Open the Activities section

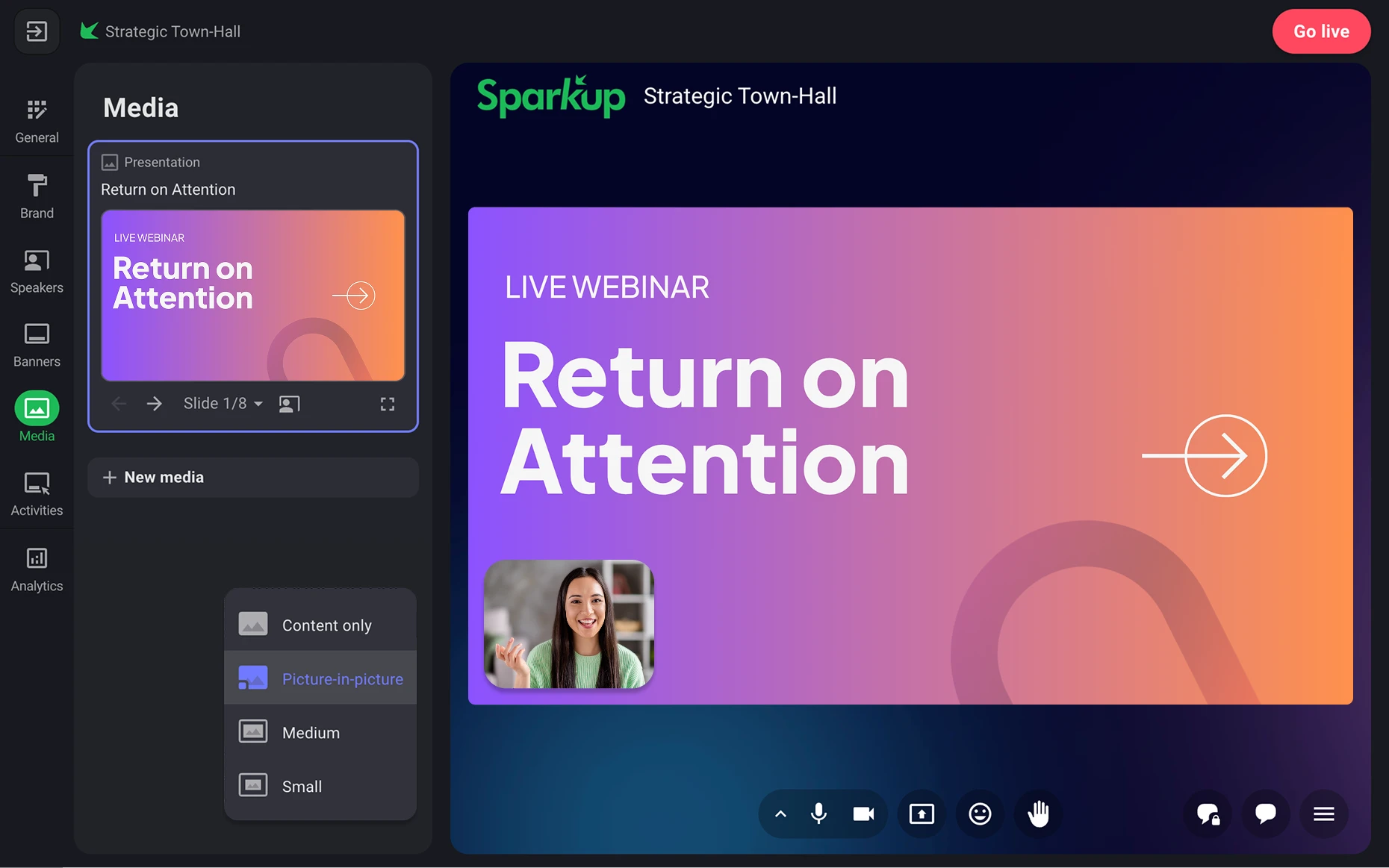pos(37,494)
